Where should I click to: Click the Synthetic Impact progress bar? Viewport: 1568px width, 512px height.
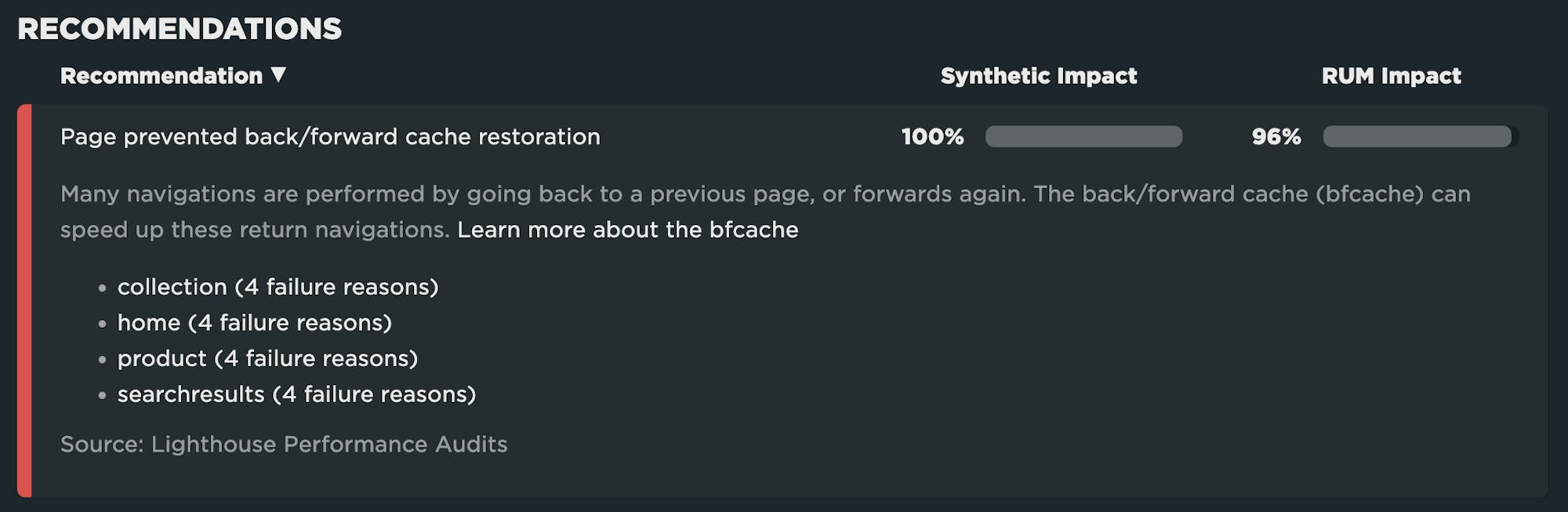click(x=1083, y=136)
